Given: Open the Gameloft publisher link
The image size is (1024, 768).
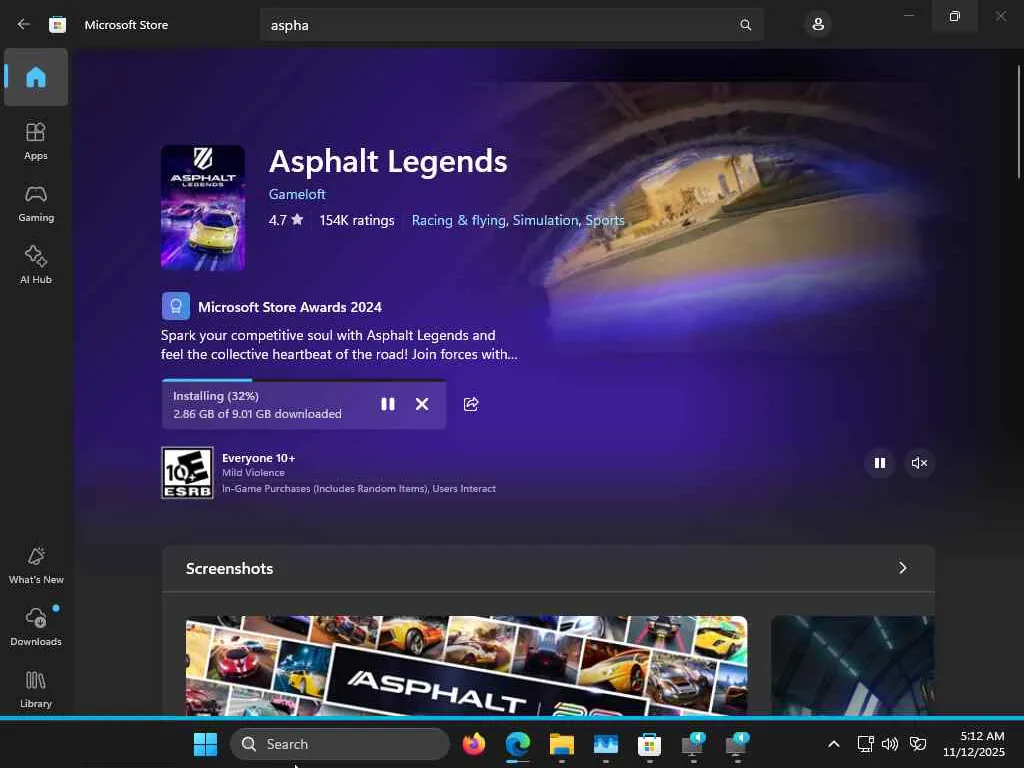Looking at the screenshot, I should 296,194.
